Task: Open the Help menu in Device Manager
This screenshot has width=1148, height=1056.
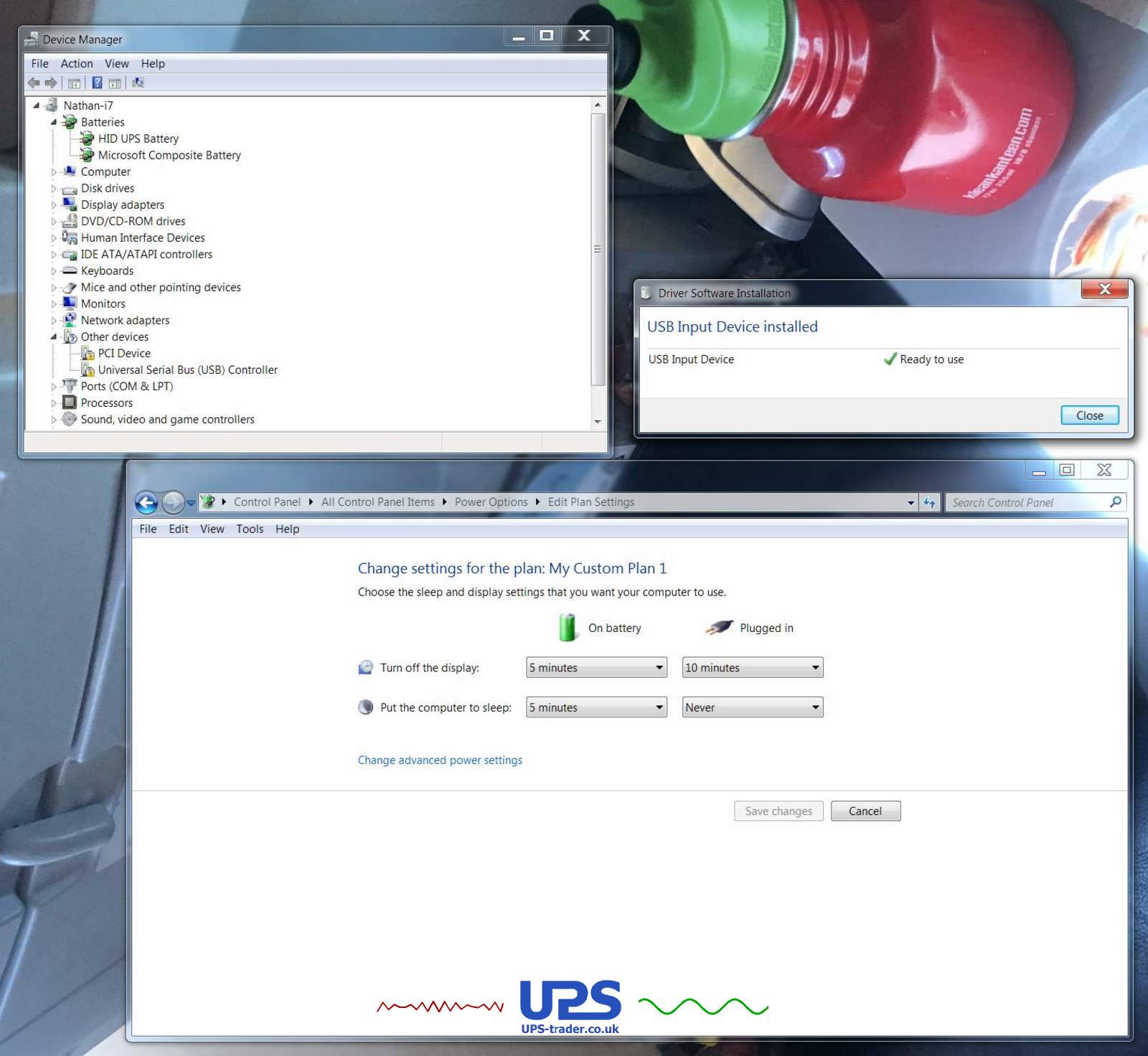Action: [153, 63]
